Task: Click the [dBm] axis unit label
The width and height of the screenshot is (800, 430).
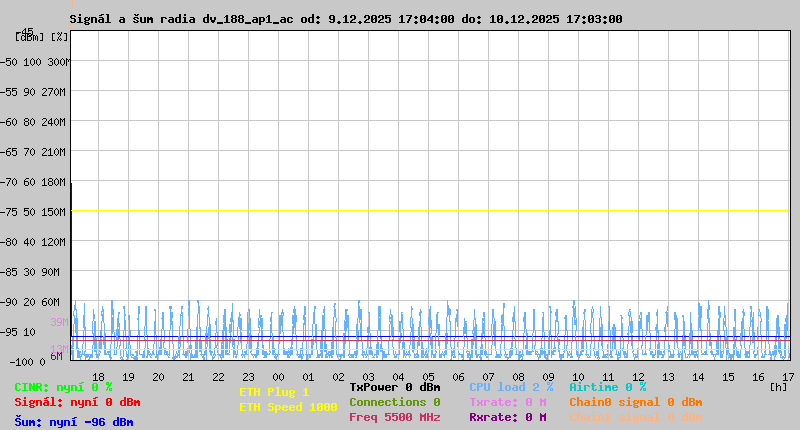Action: click(x=30, y=37)
